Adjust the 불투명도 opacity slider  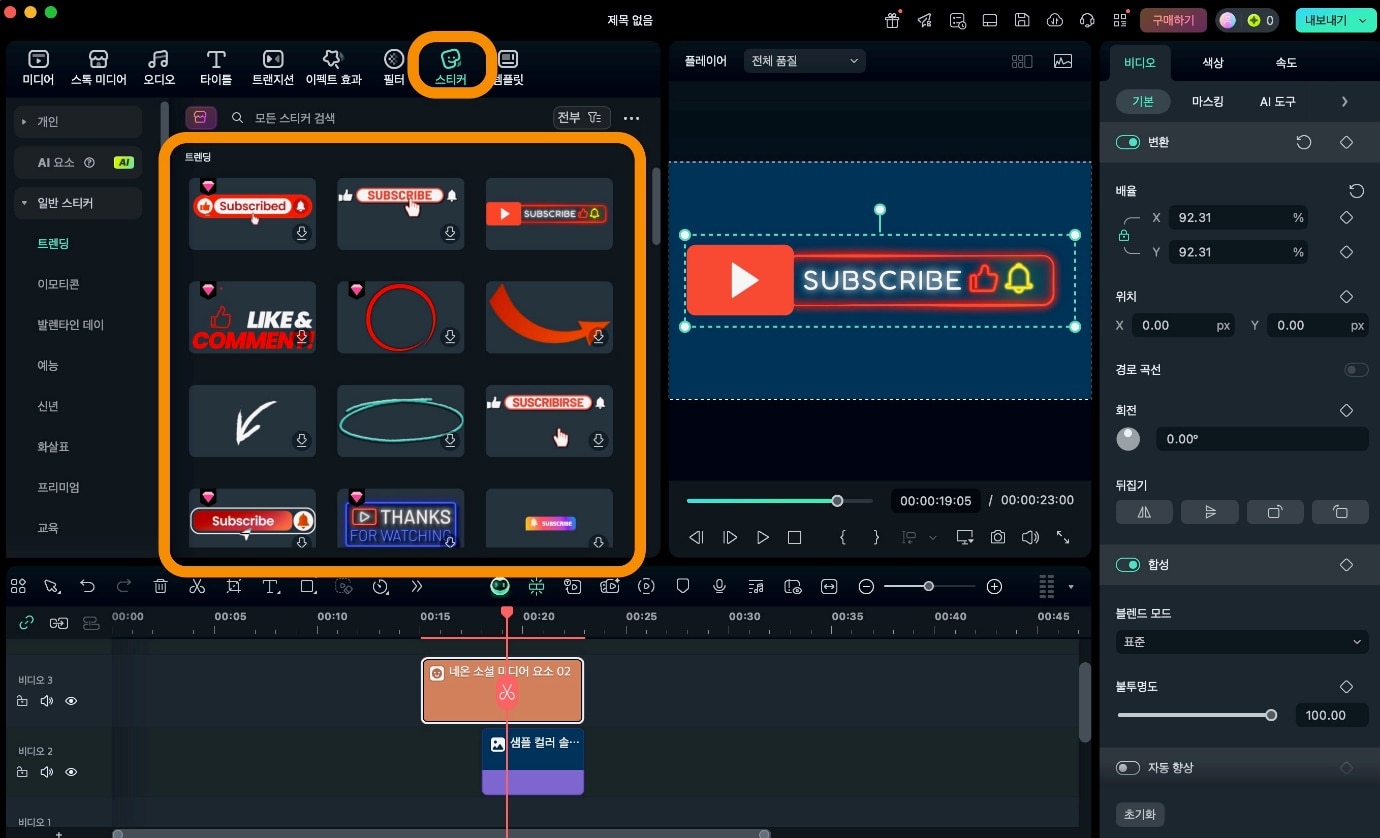1196,715
